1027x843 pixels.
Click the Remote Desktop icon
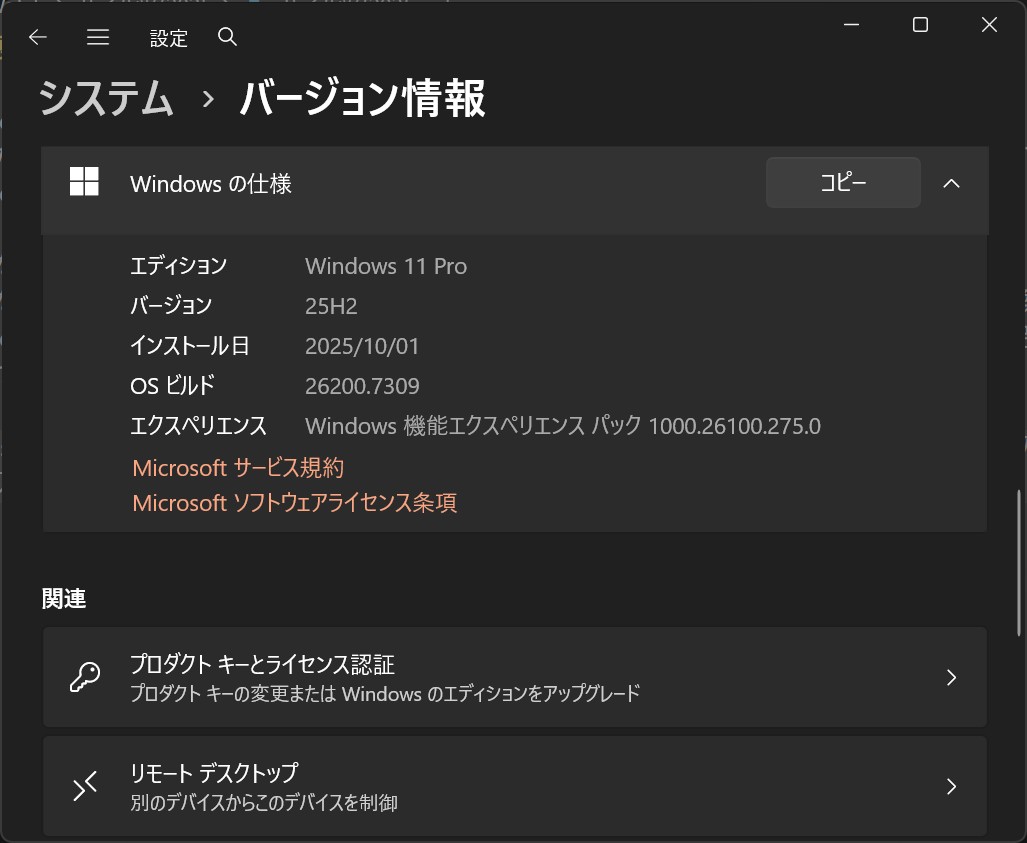pyautogui.click(x=85, y=785)
